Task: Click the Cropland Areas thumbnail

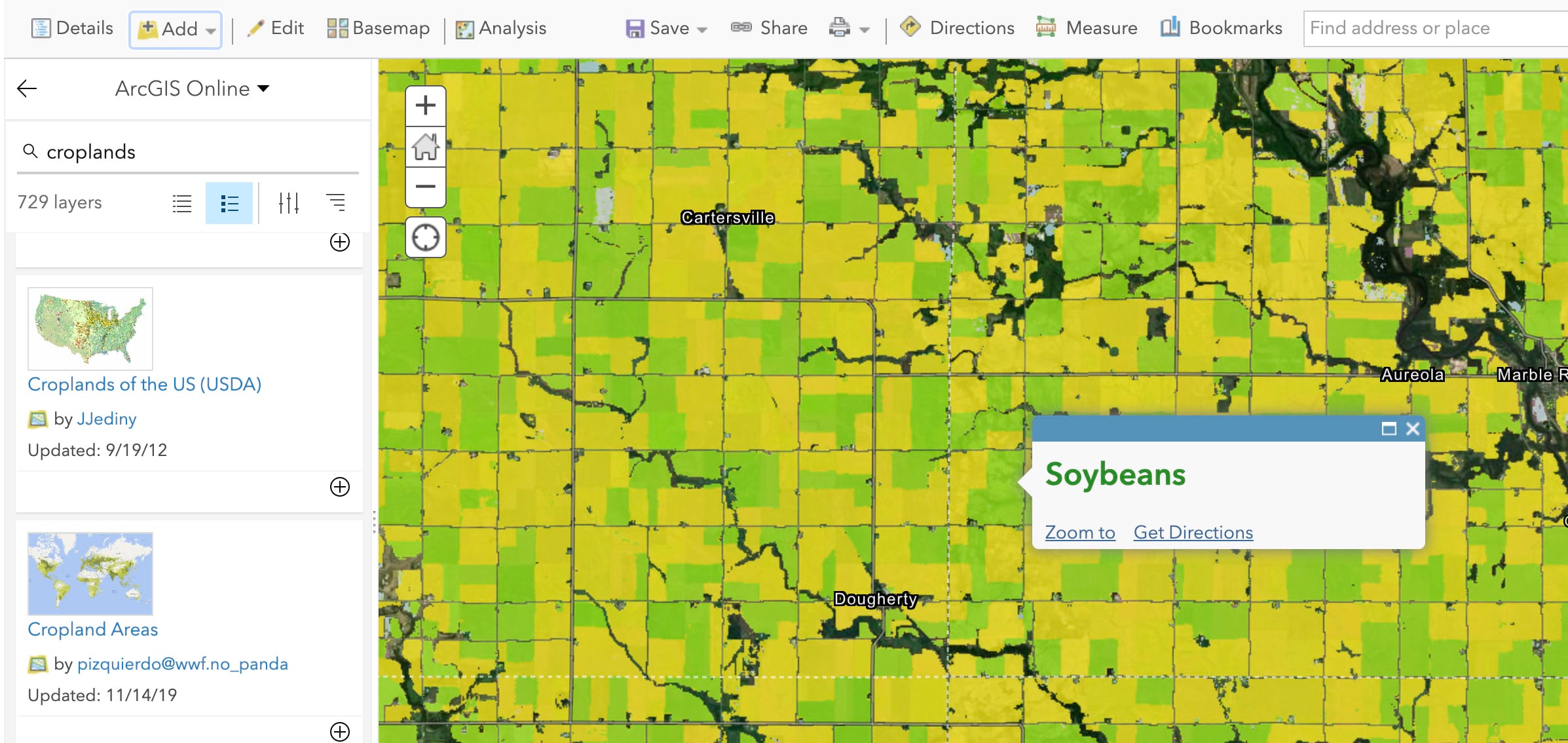Action: point(90,574)
